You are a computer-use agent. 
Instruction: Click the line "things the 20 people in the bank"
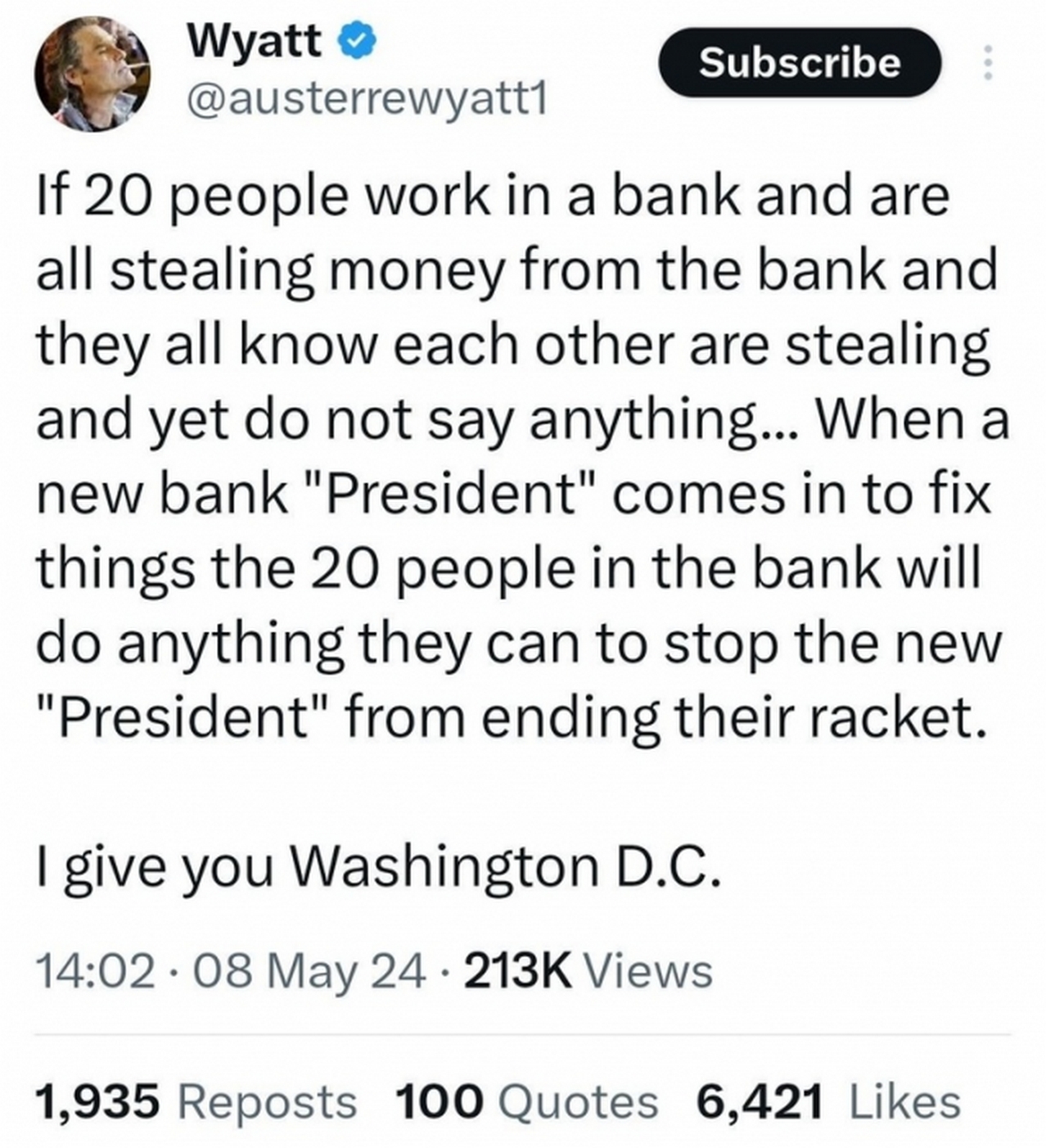507,569
